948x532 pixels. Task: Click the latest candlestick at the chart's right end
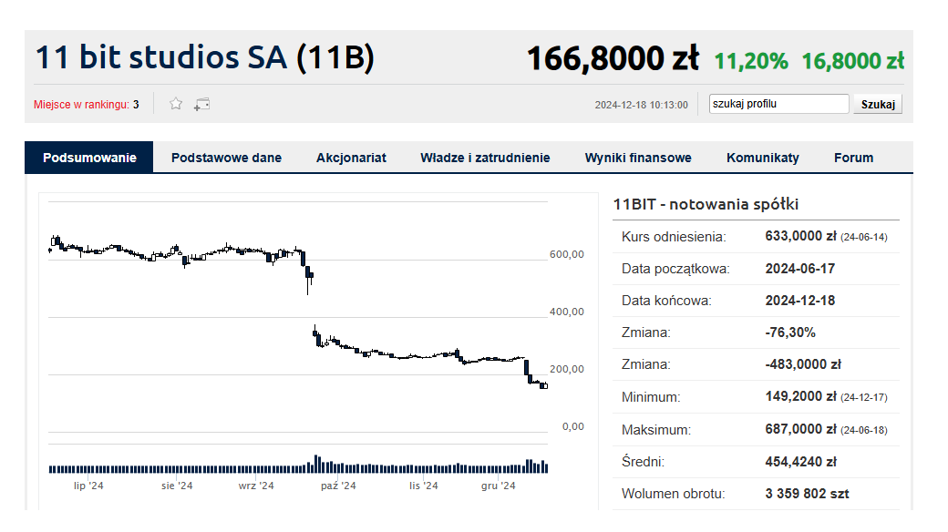pos(544,385)
